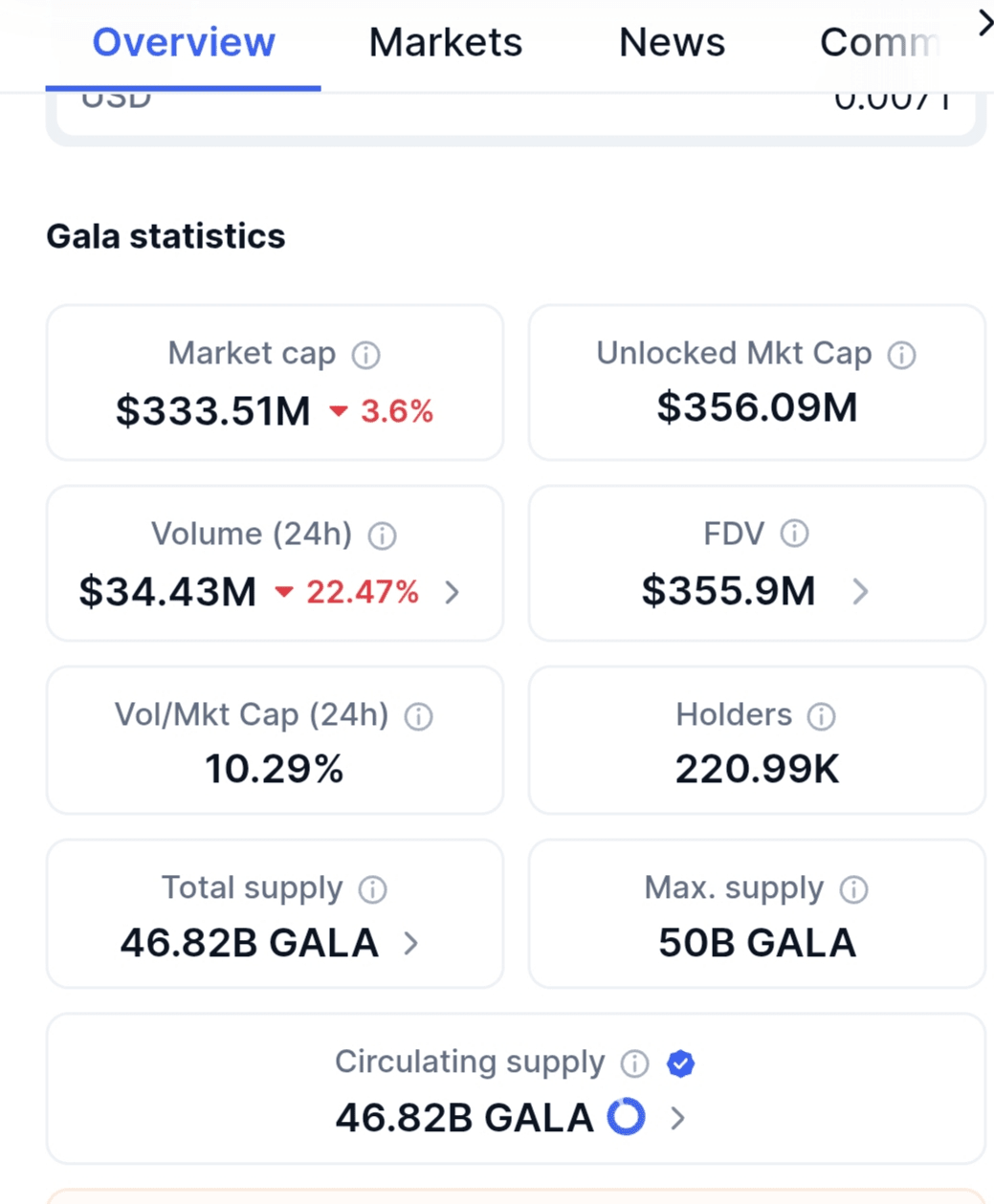Open the News tab
Image resolution: width=994 pixels, height=1204 pixels.
(x=672, y=42)
